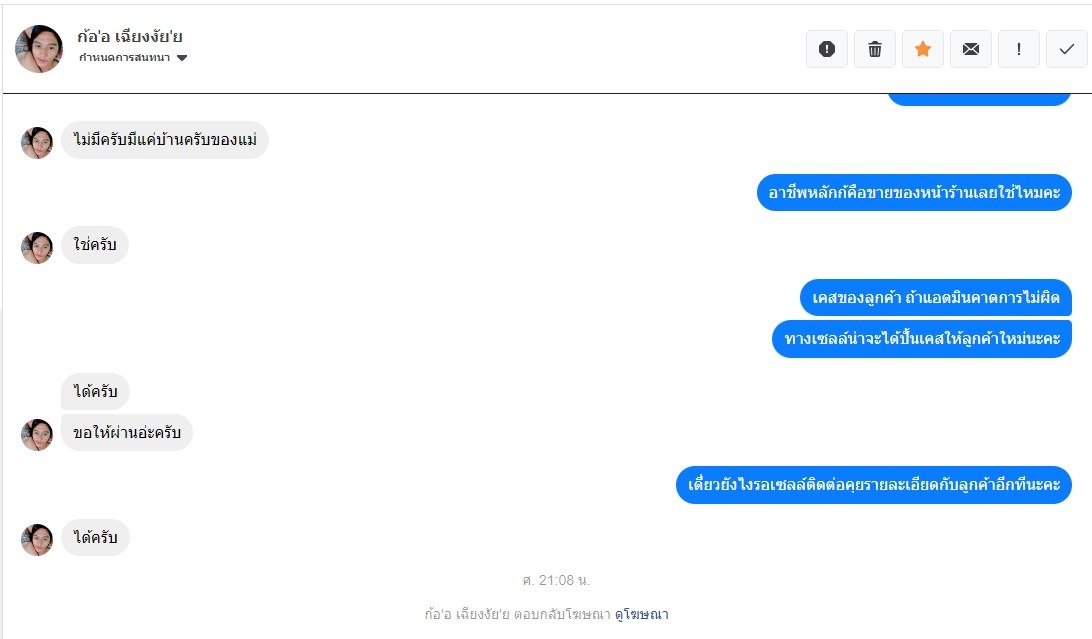
Task: Select the เดี๋ยวยังไงรอเซลล์ติดต่อ message bubble
Action: coord(873,484)
